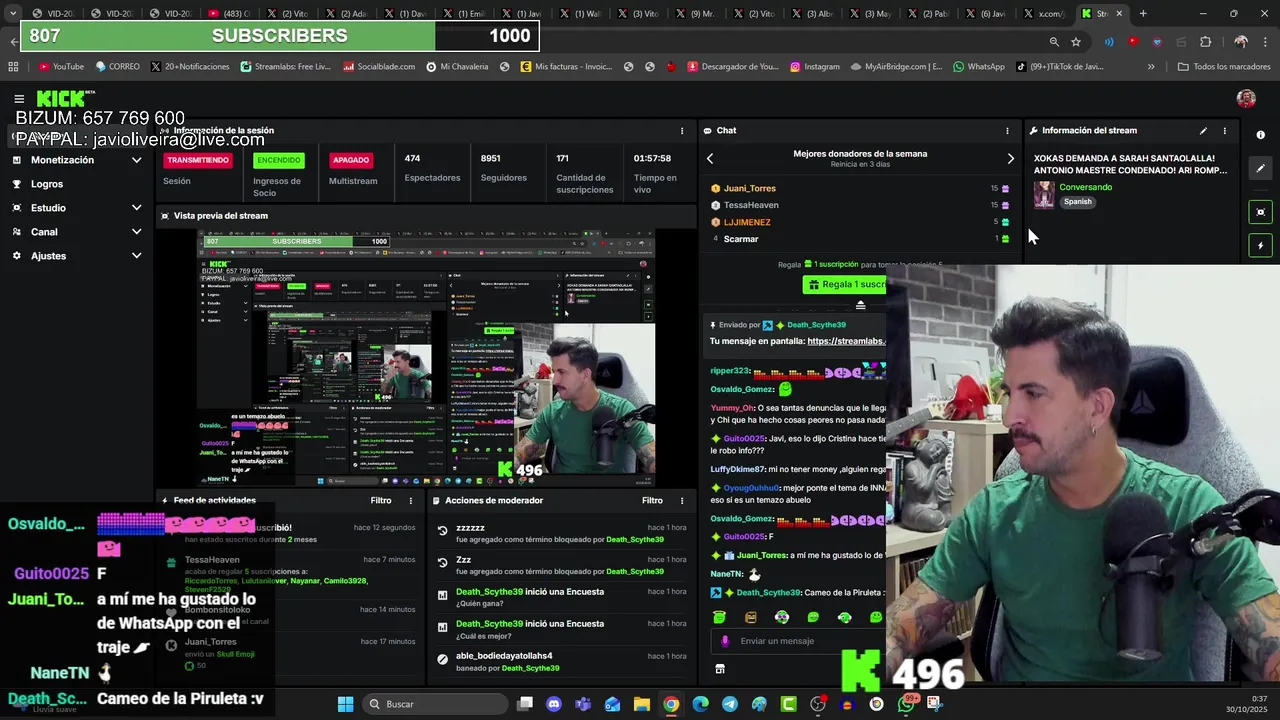
Task: Click TessaHeaven in top donors list
Action: [751, 205]
